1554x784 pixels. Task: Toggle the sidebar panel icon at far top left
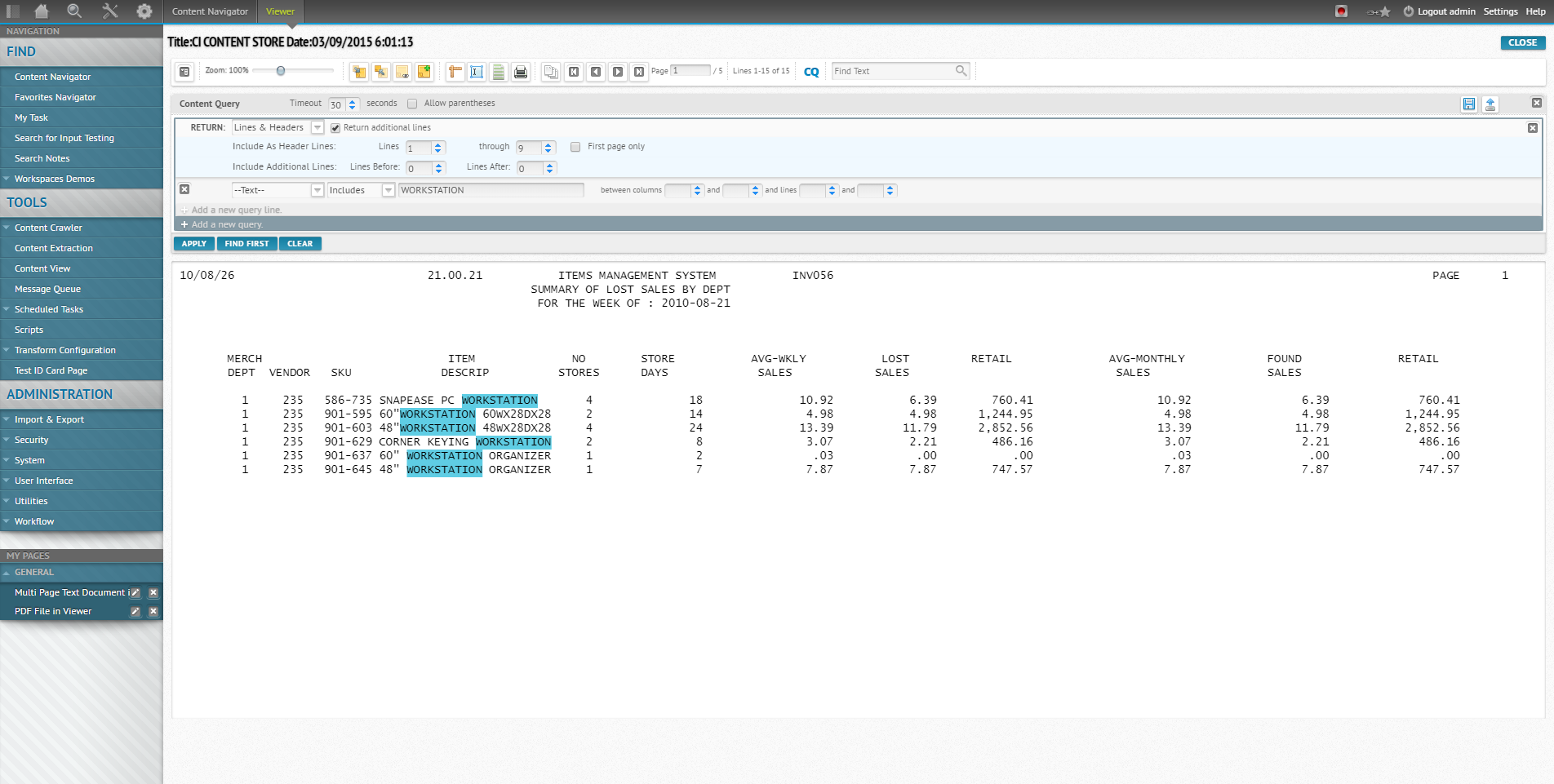click(12, 11)
